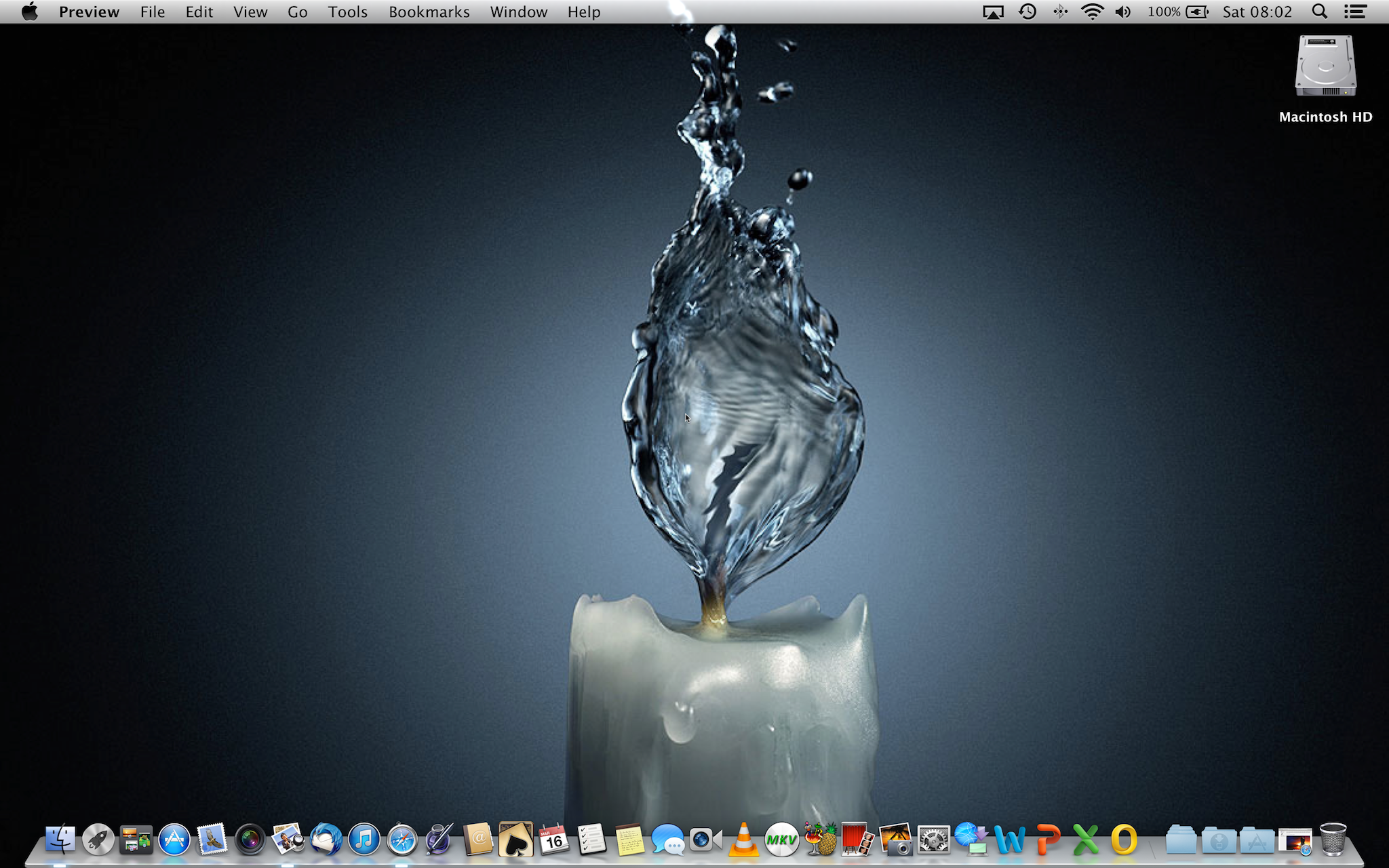Open the inkwell and quill app
1389x868 pixels.
click(439, 840)
